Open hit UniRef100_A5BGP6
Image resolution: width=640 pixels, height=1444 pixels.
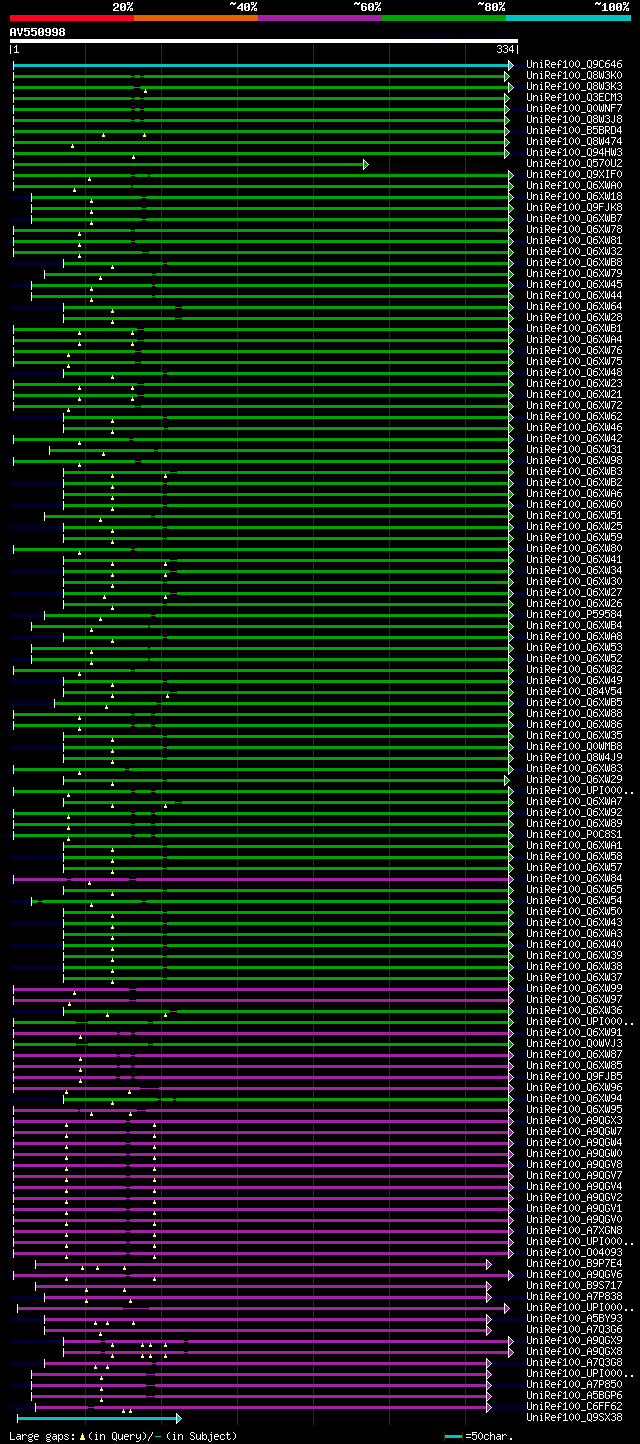tap(574, 1396)
